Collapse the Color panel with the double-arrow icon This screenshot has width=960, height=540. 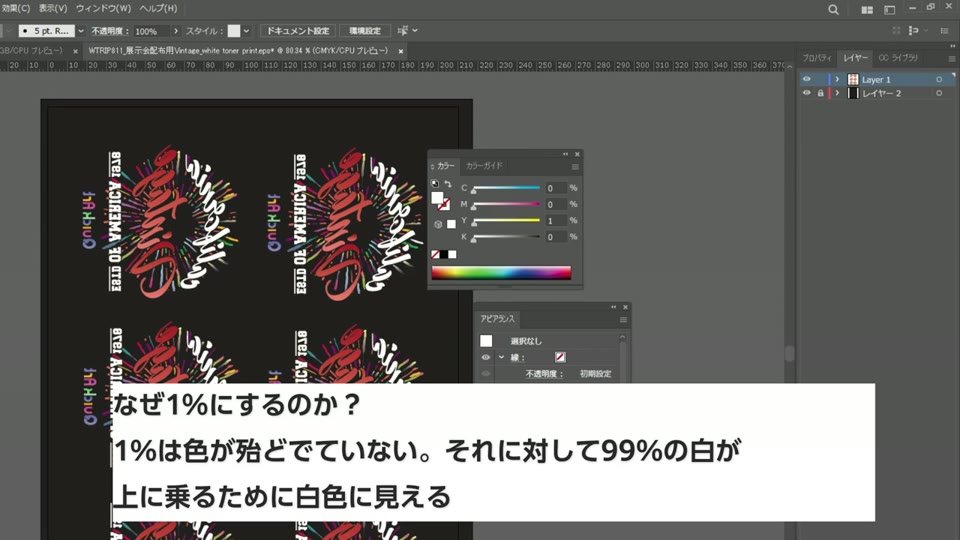566,154
